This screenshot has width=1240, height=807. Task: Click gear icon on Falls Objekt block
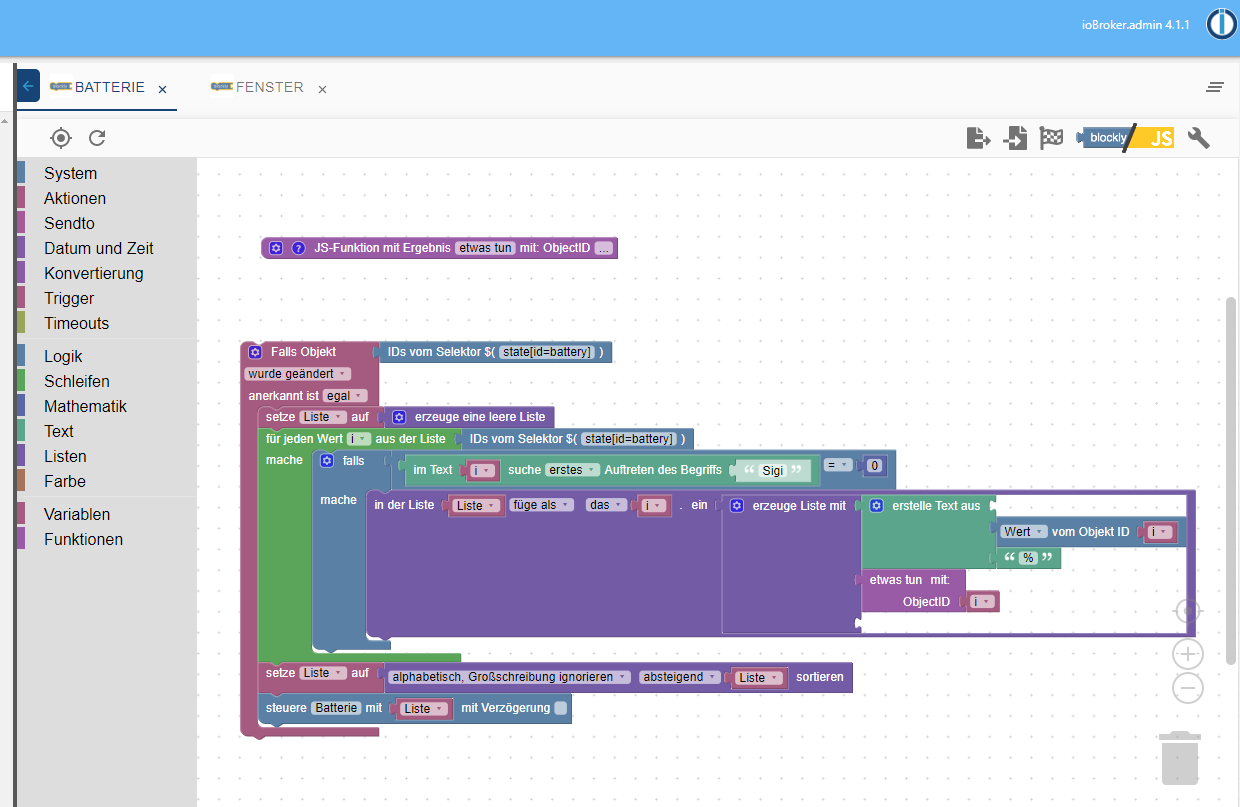point(255,352)
